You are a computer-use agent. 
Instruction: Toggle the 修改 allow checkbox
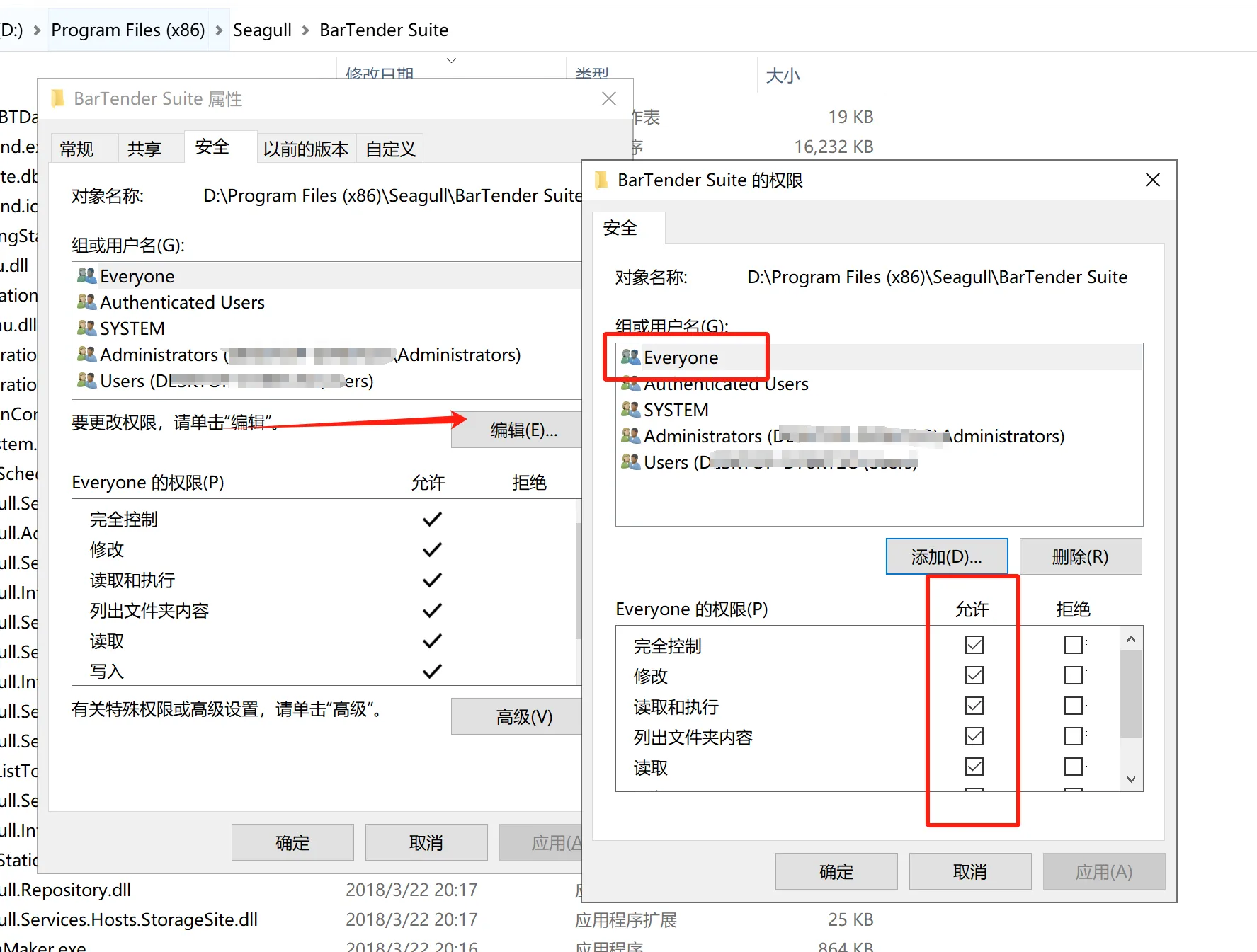(x=974, y=675)
